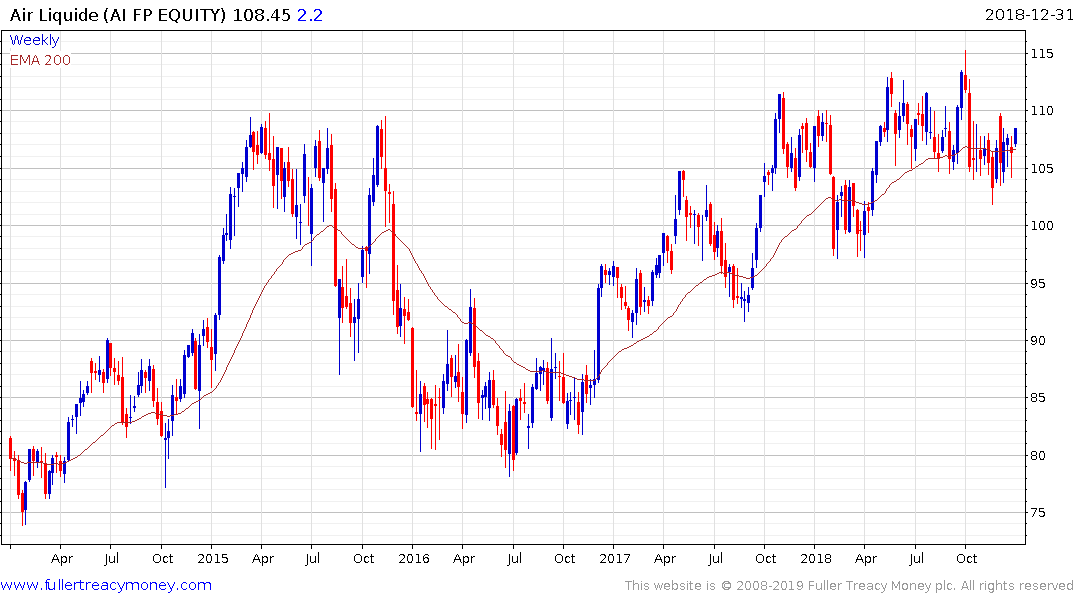The height and width of the screenshot is (600, 1075).
Task: Click the 110 price axis label
Action: [x=1042, y=110]
